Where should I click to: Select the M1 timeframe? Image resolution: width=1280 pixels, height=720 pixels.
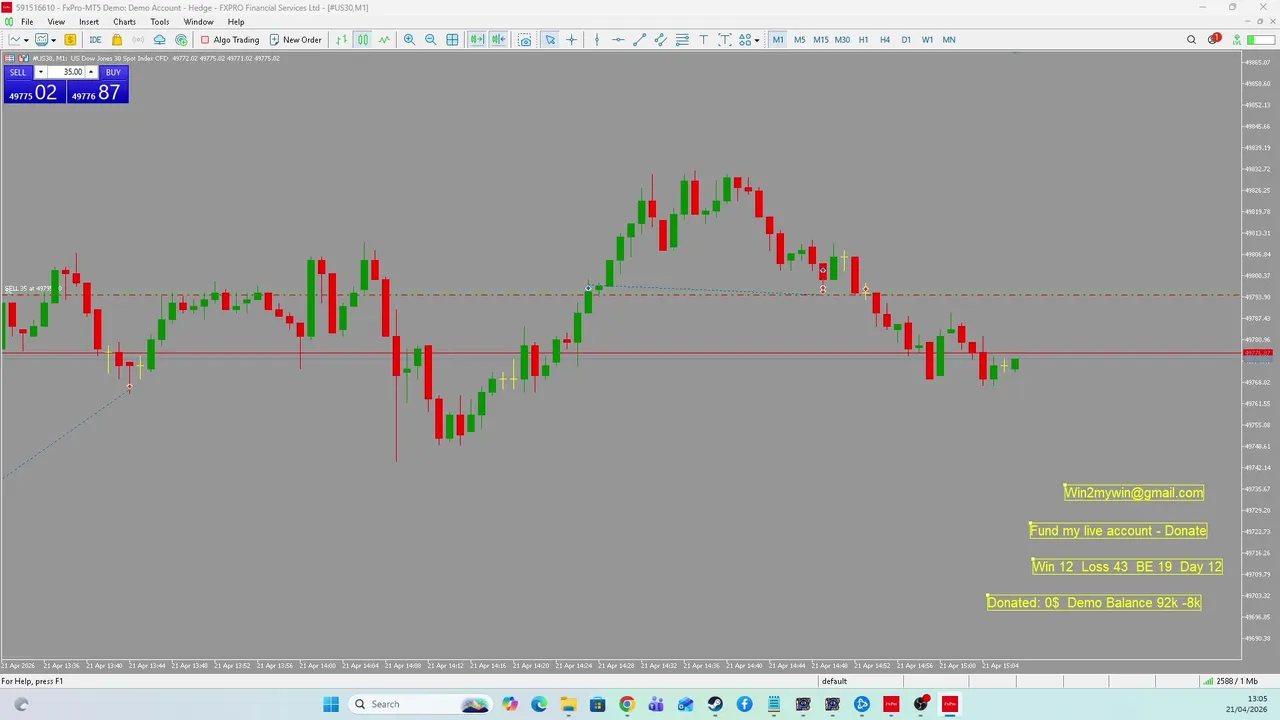778,40
